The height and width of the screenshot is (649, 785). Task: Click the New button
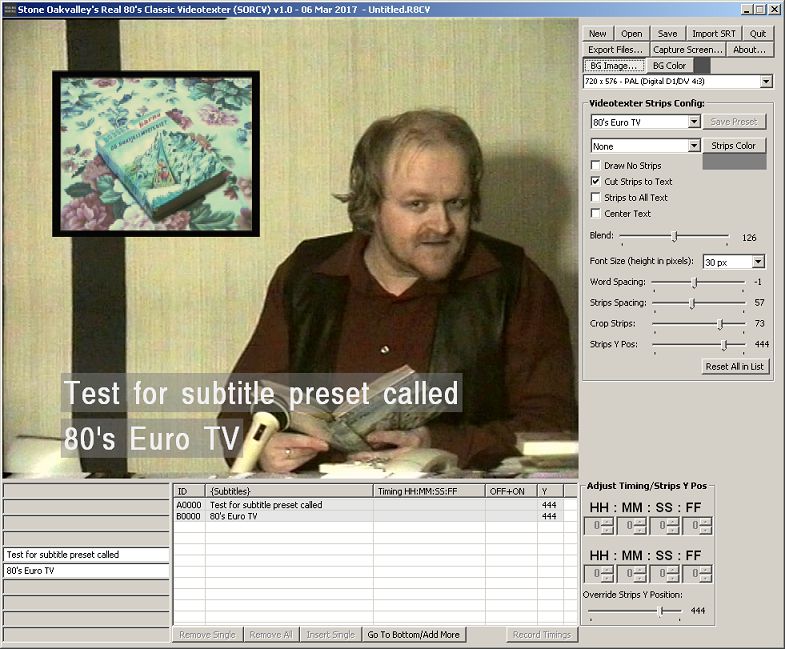point(598,33)
